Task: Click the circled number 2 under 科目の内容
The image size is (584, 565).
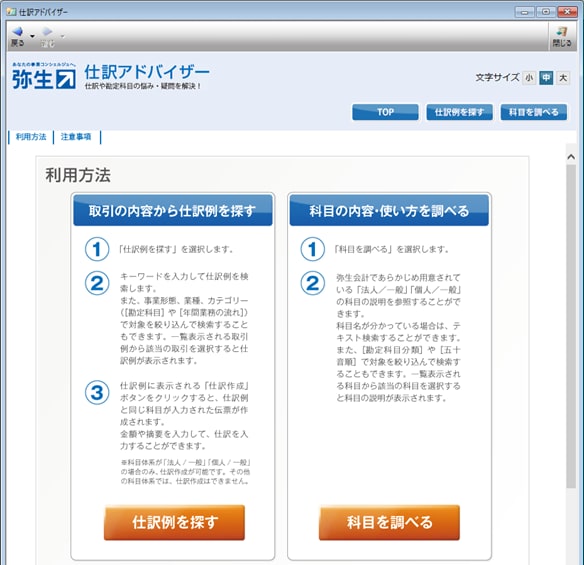Action: point(313,283)
